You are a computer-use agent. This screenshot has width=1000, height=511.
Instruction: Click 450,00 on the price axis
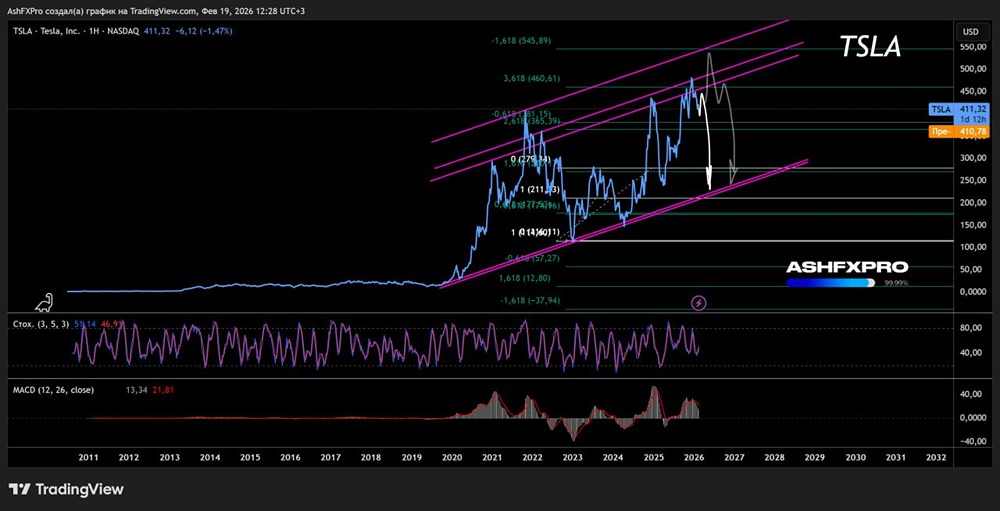point(971,91)
